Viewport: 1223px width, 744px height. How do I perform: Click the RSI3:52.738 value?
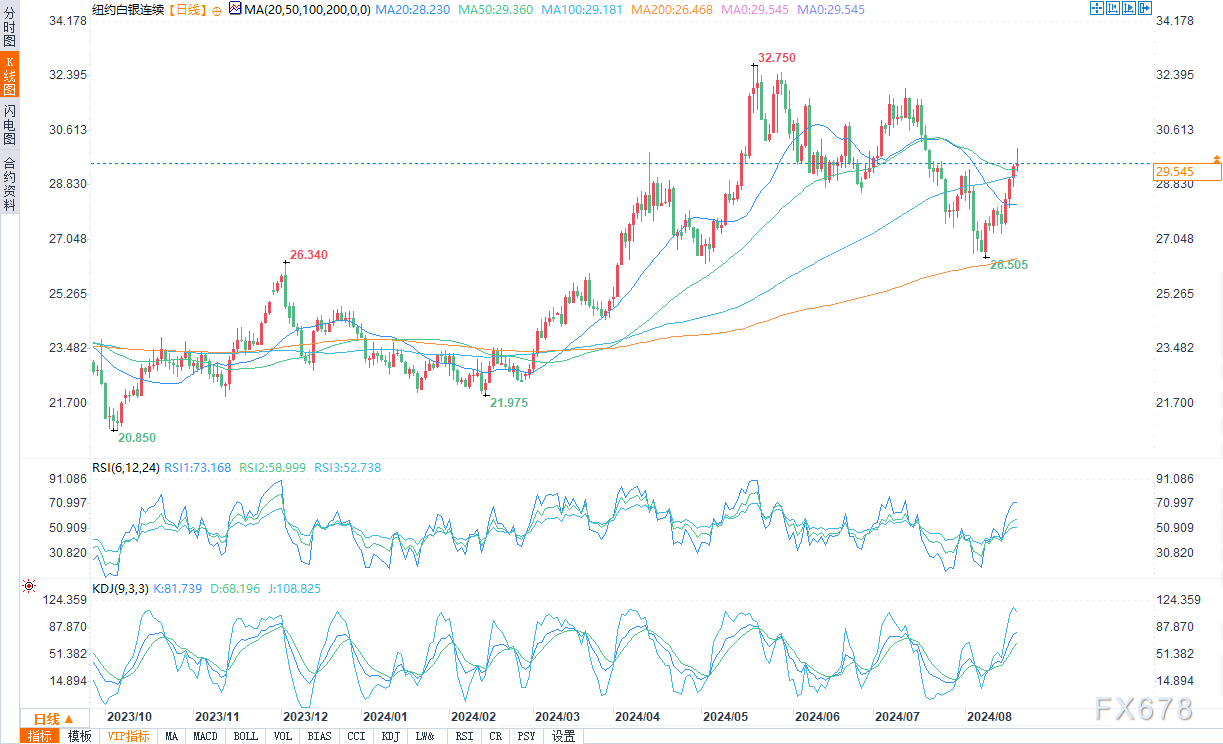[x=349, y=467]
